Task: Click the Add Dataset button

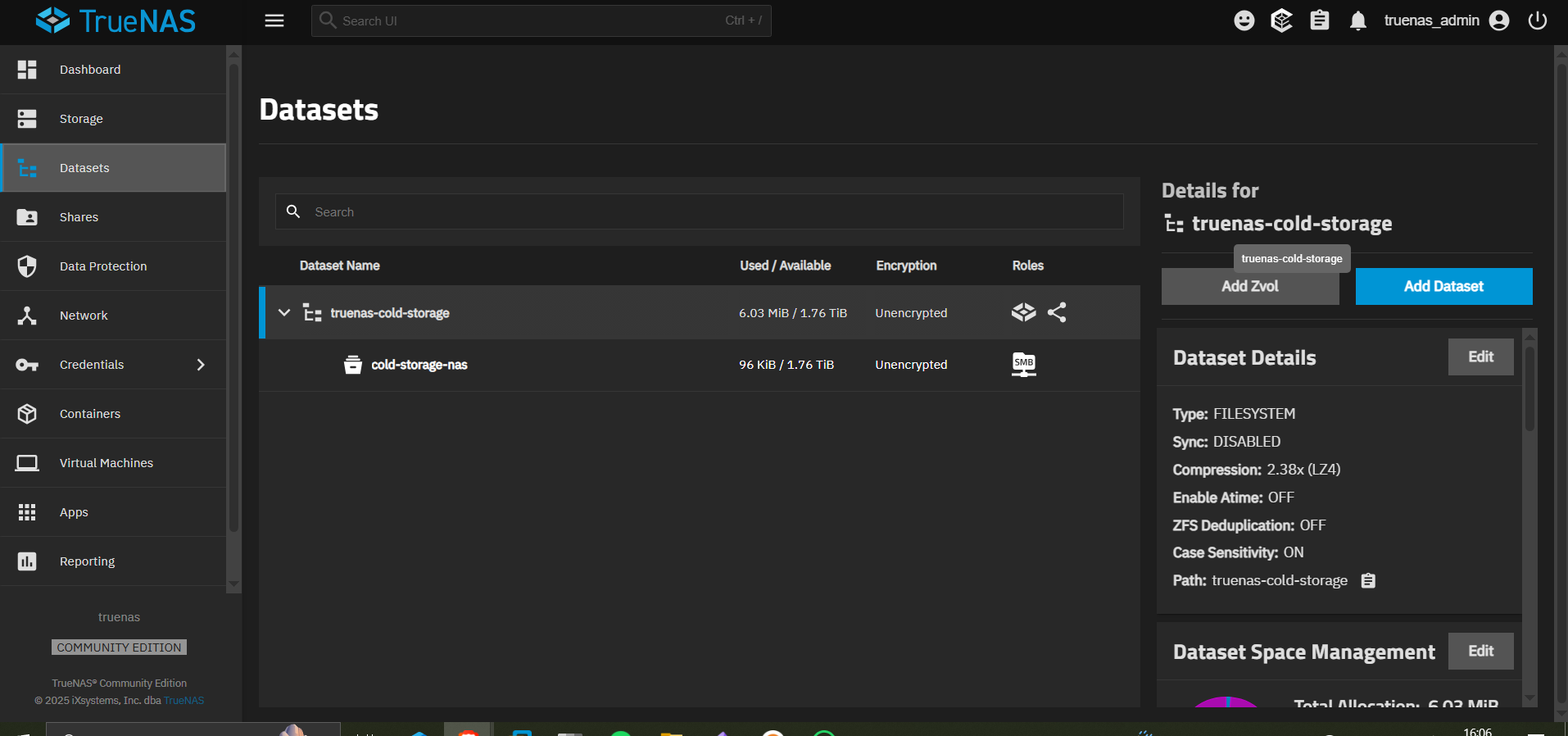Action: click(1443, 286)
